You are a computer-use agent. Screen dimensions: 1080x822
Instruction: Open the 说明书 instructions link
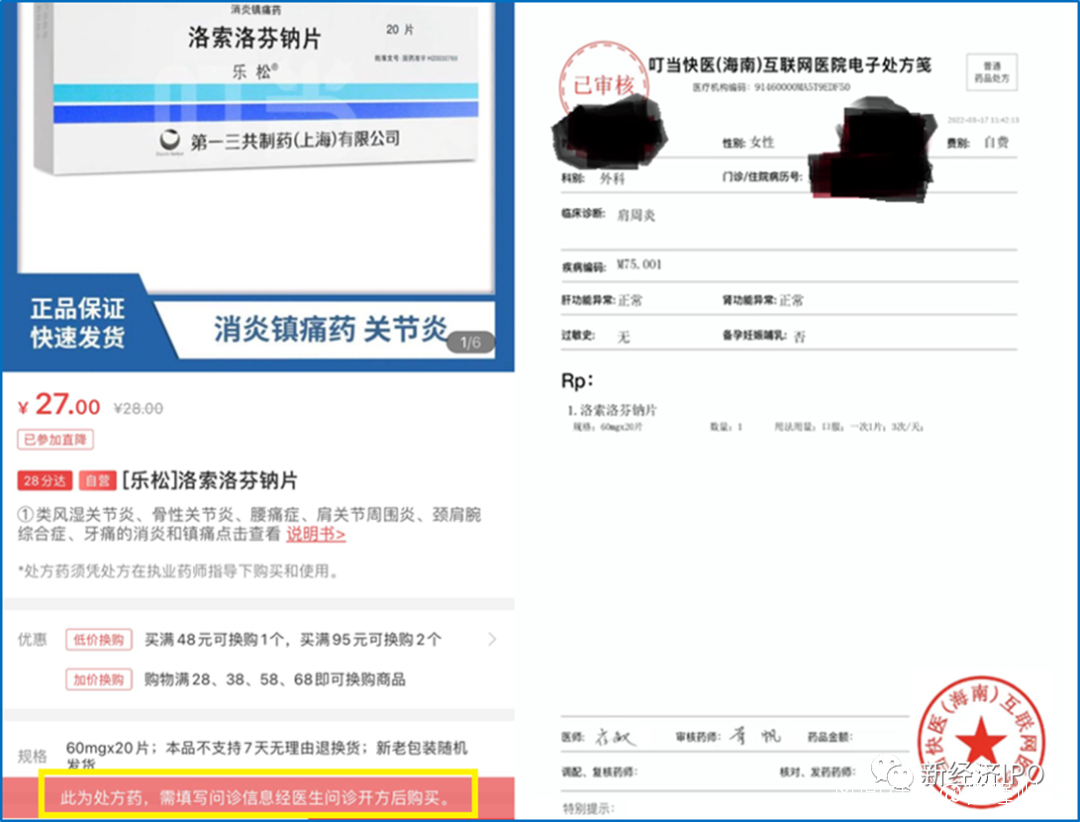315,534
